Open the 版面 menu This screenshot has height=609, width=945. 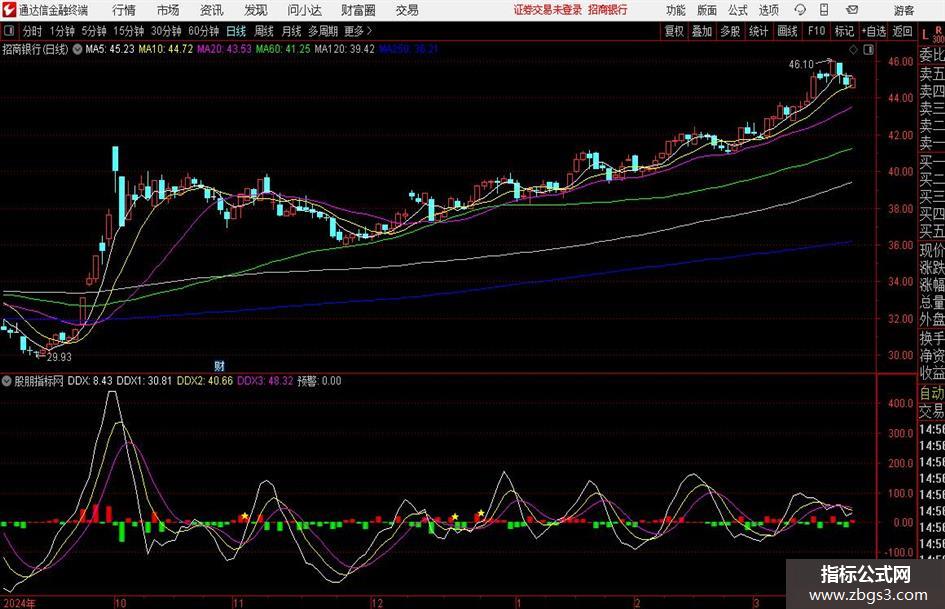tap(707, 10)
